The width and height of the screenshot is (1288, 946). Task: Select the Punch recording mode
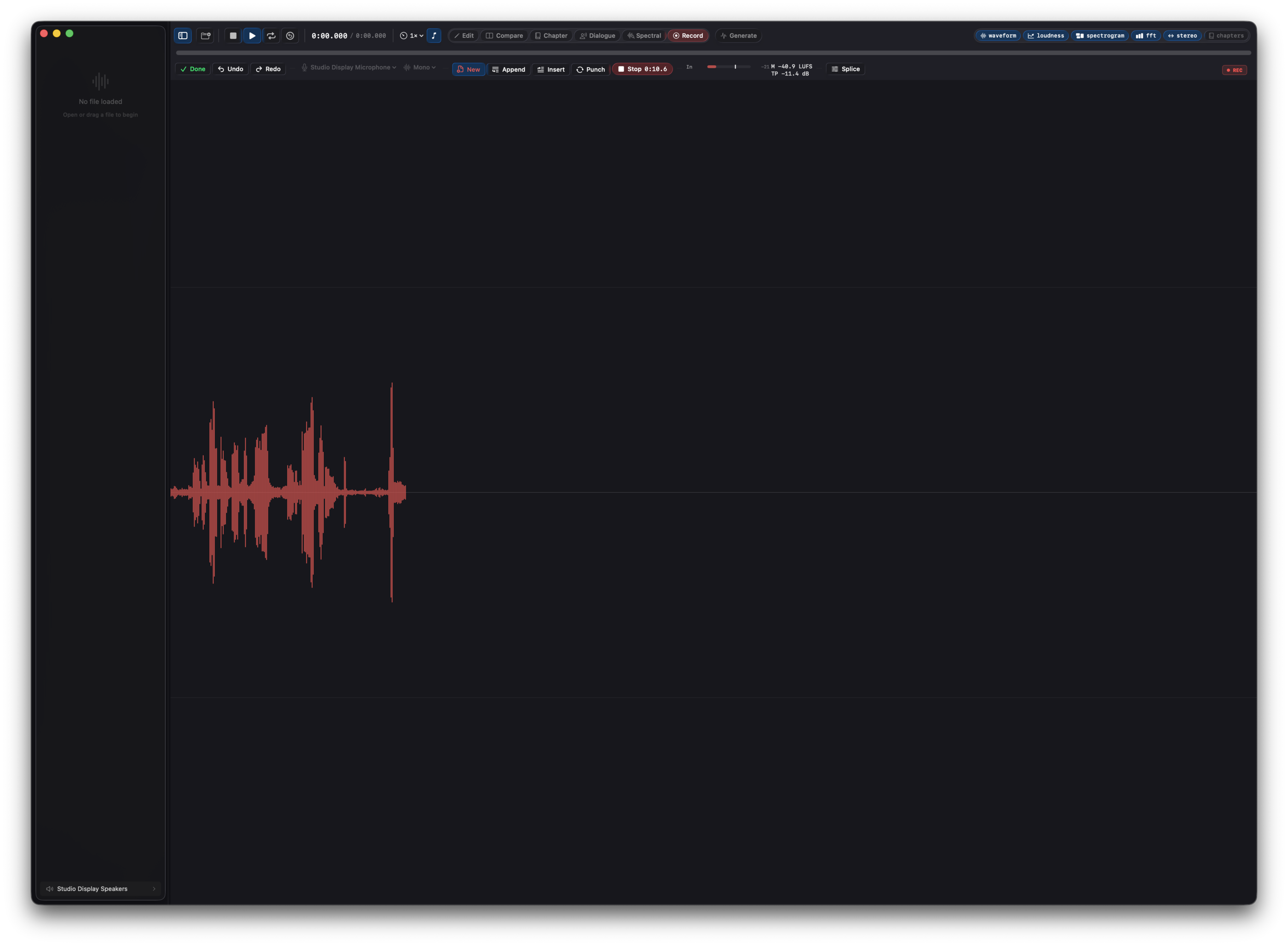click(591, 69)
